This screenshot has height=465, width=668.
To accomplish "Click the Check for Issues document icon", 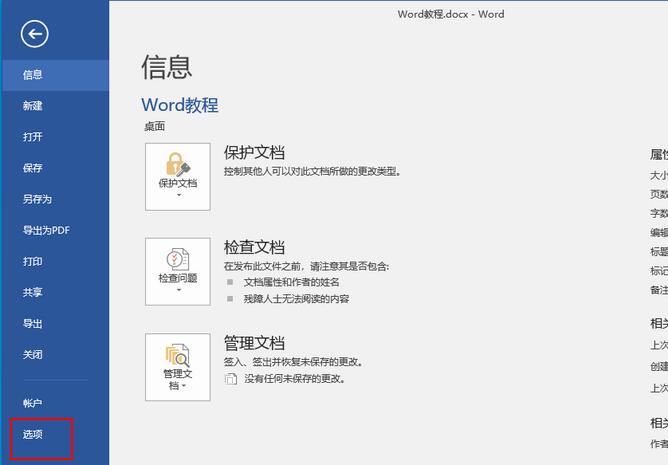I will pyautogui.click(x=178, y=259).
